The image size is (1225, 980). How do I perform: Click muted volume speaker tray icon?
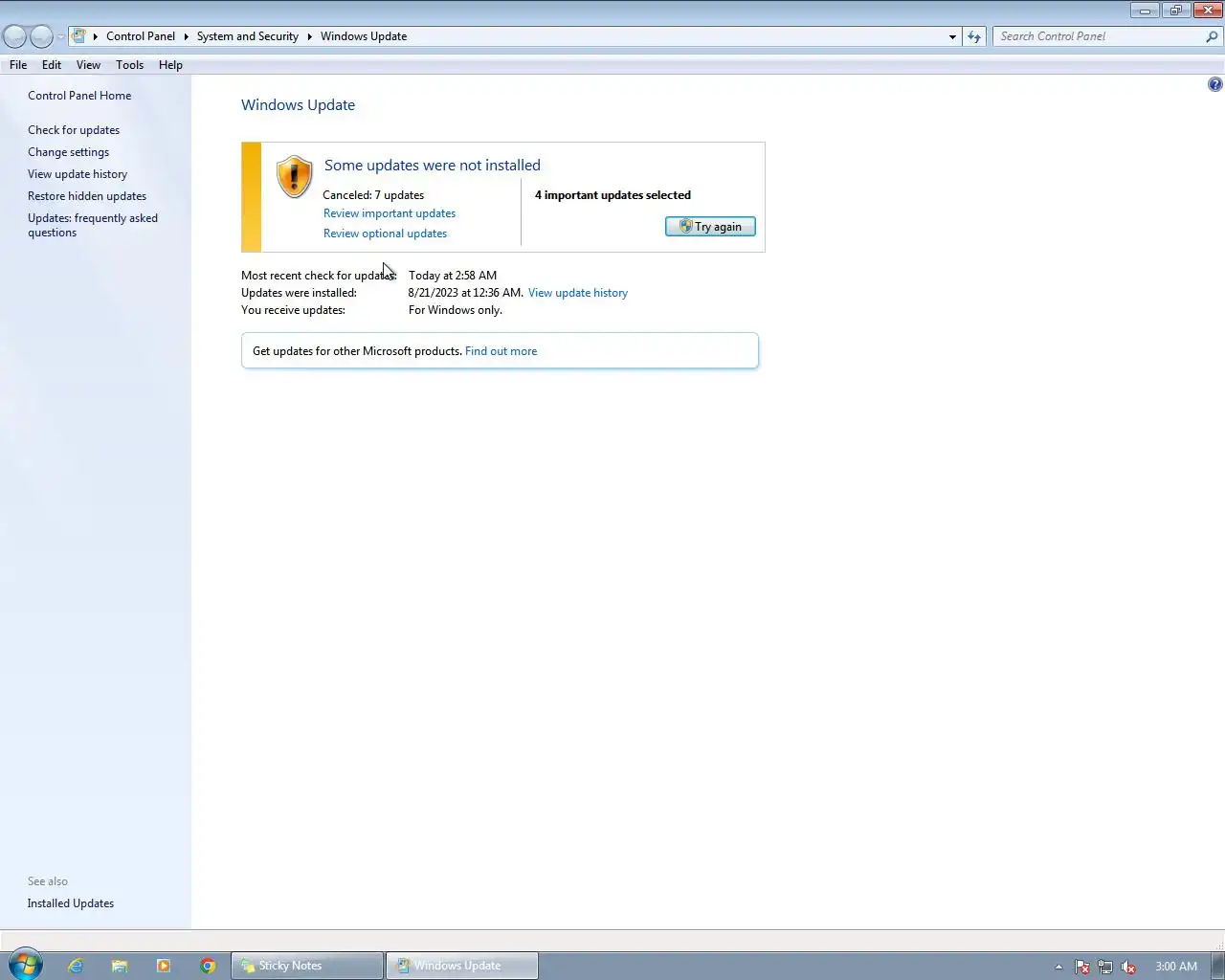tap(1128, 967)
